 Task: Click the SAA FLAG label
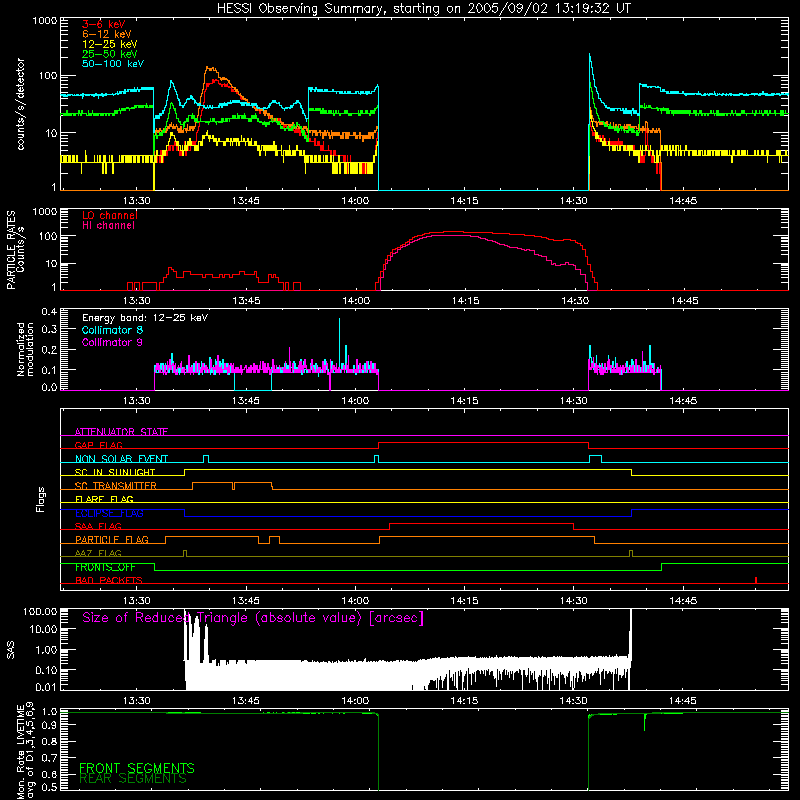[x=98, y=526]
